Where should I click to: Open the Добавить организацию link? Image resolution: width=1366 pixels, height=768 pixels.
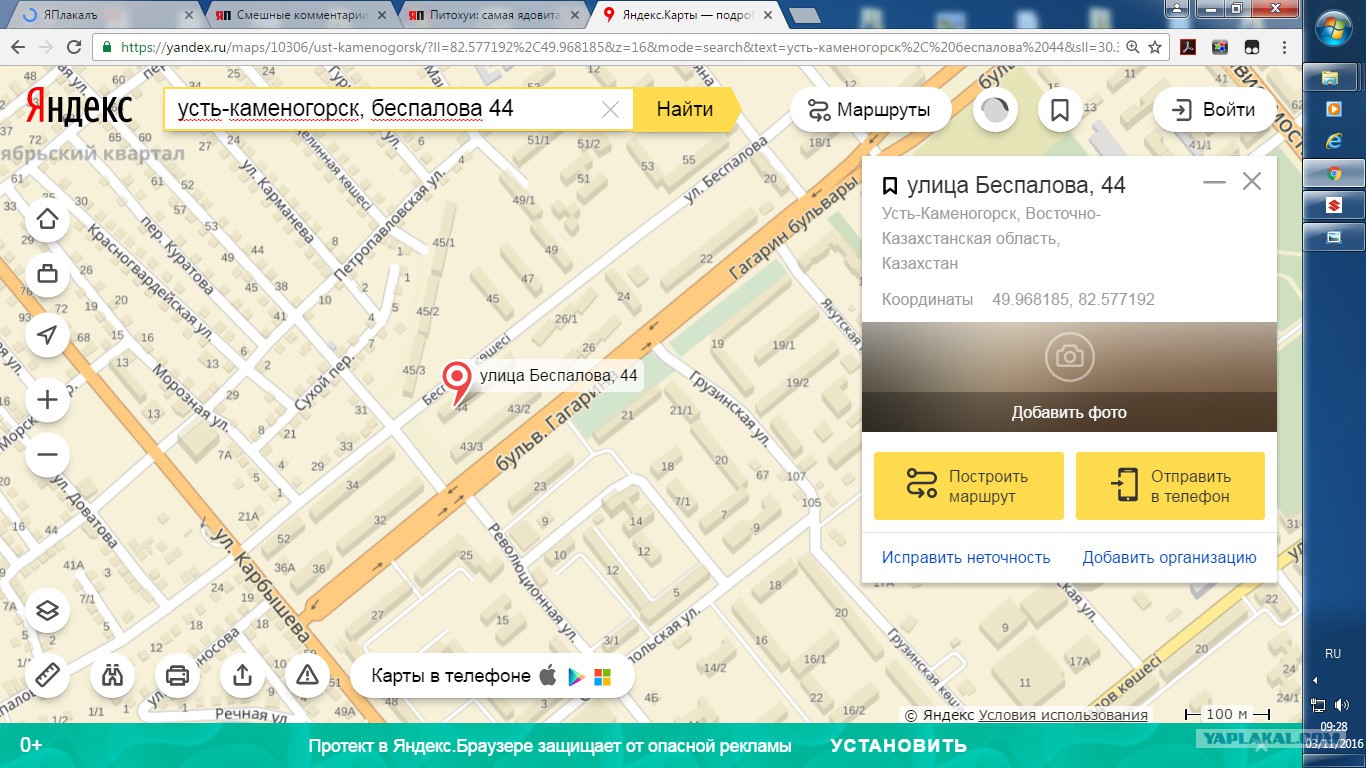pyautogui.click(x=1169, y=558)
